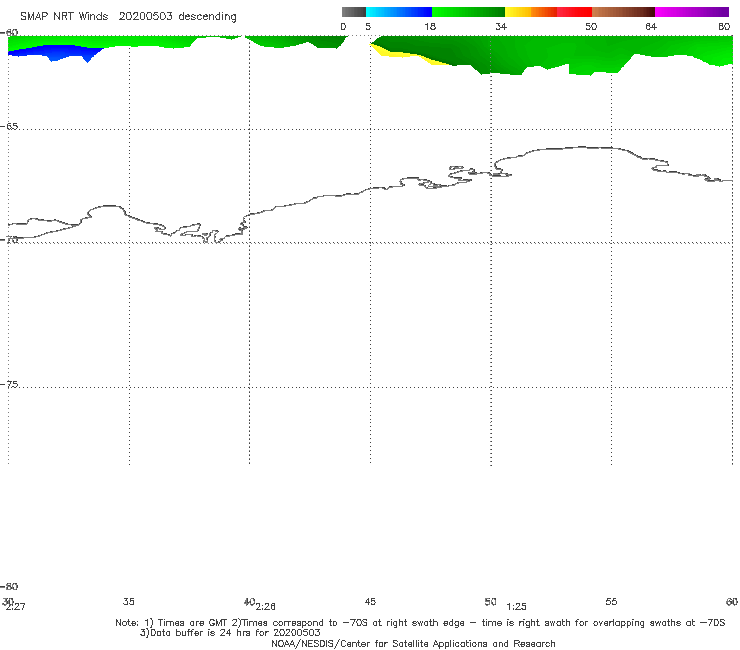Click the date "20200503" in the title

pyautogui.click(x=145, y=17)
